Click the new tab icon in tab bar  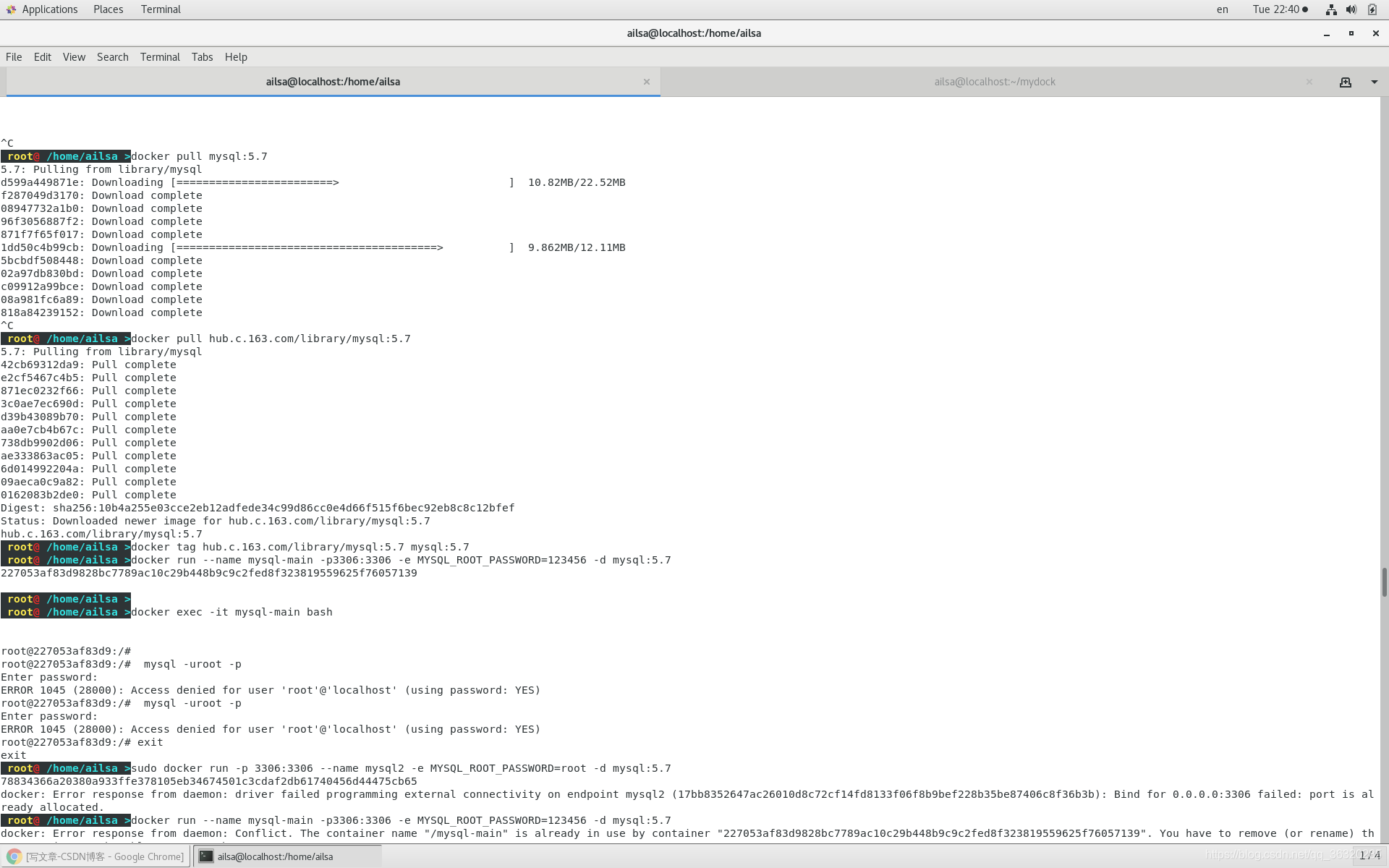(1345, 82)
